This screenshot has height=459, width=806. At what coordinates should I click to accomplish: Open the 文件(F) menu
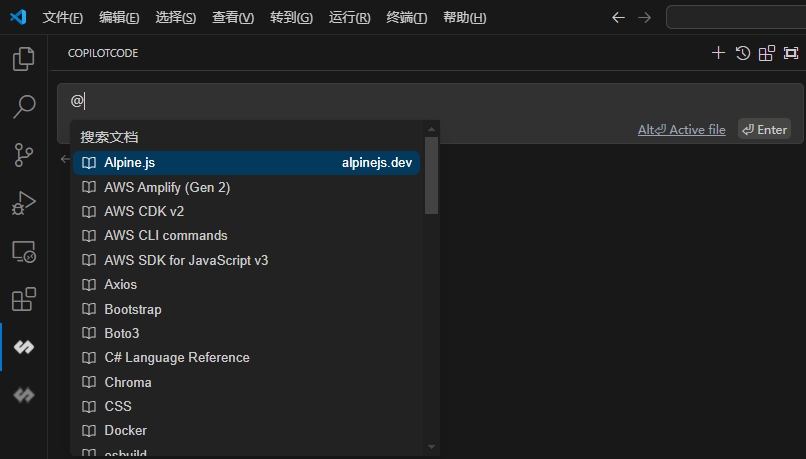[63, 18]
